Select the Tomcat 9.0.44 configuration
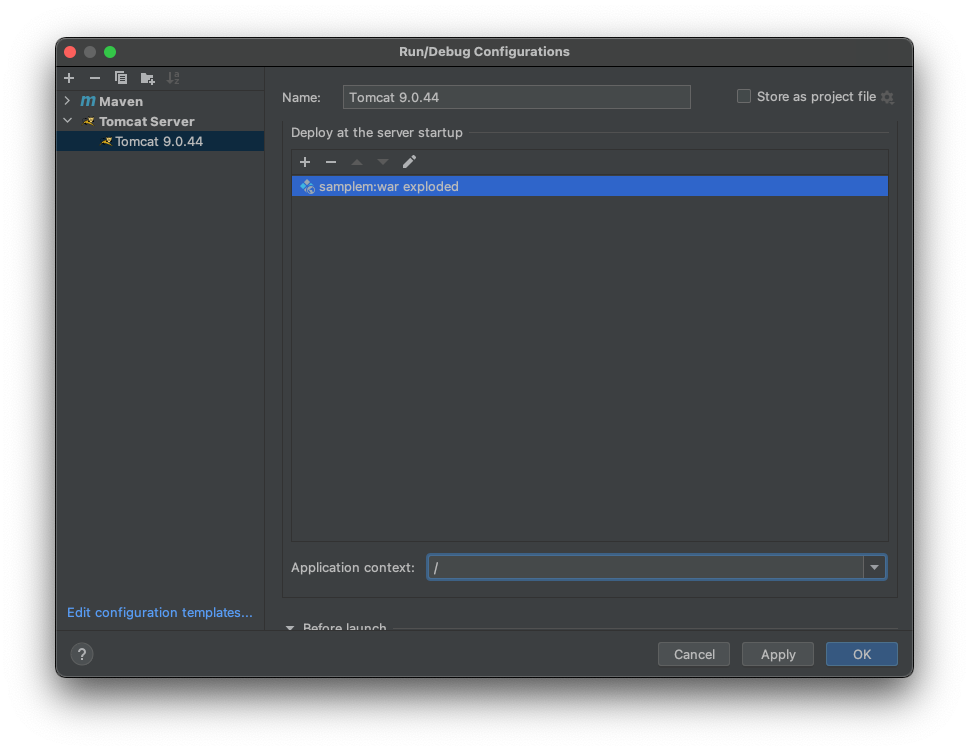 coord(160,142)
